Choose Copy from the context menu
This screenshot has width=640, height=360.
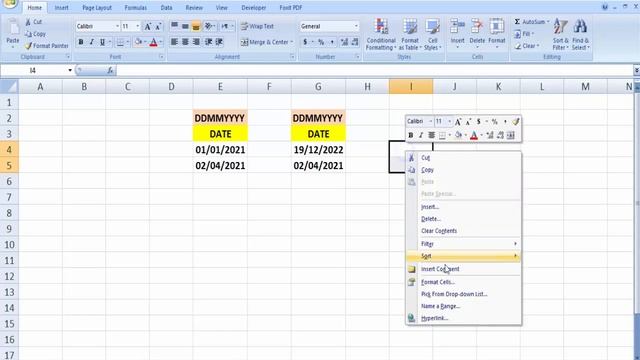464,170
